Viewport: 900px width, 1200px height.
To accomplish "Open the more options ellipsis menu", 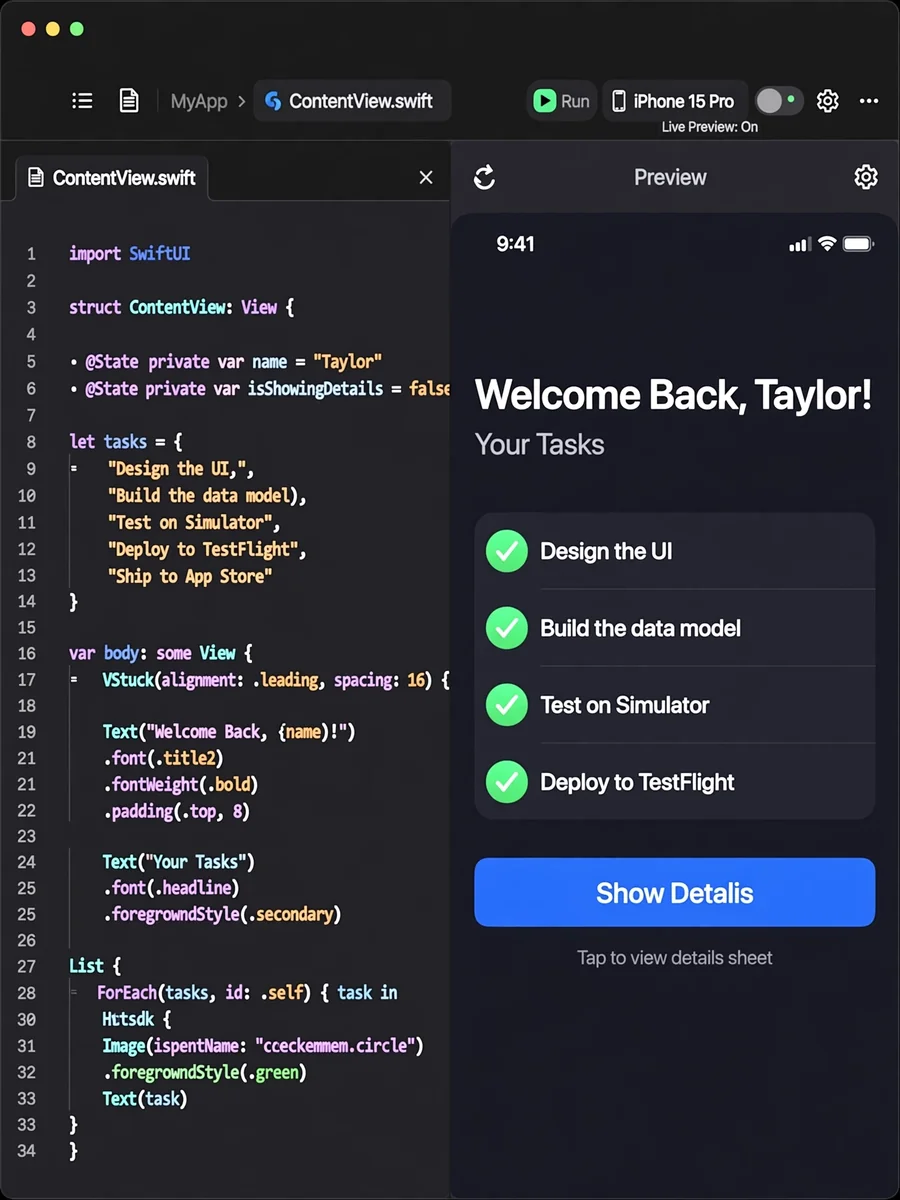I will coord(869,101).
